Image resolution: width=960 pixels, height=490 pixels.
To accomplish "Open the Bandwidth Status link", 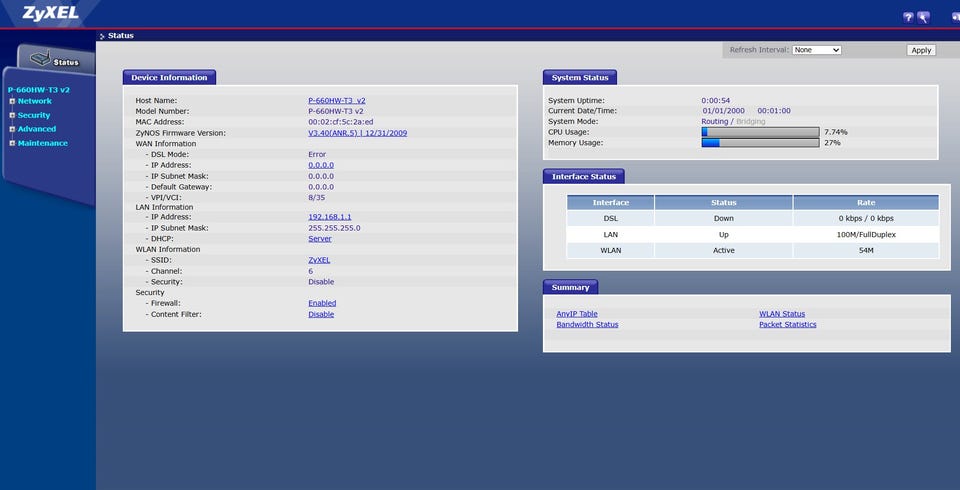I will coord(587,325).
